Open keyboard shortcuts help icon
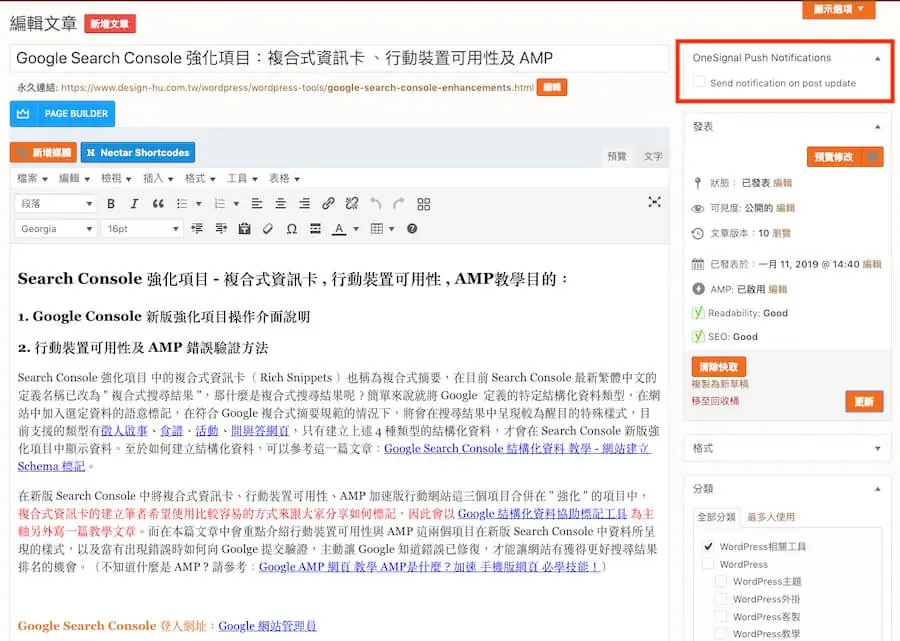900x641 pixels. pyautogui.click(x=412, y=229)
